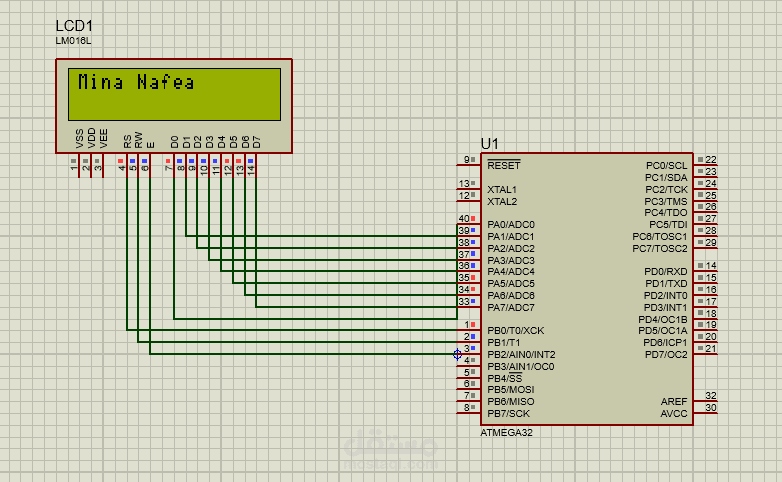Select the PD1/TXD pin label
The height and width of the screenshot is (482, 782).
click(x=666, y=283)
